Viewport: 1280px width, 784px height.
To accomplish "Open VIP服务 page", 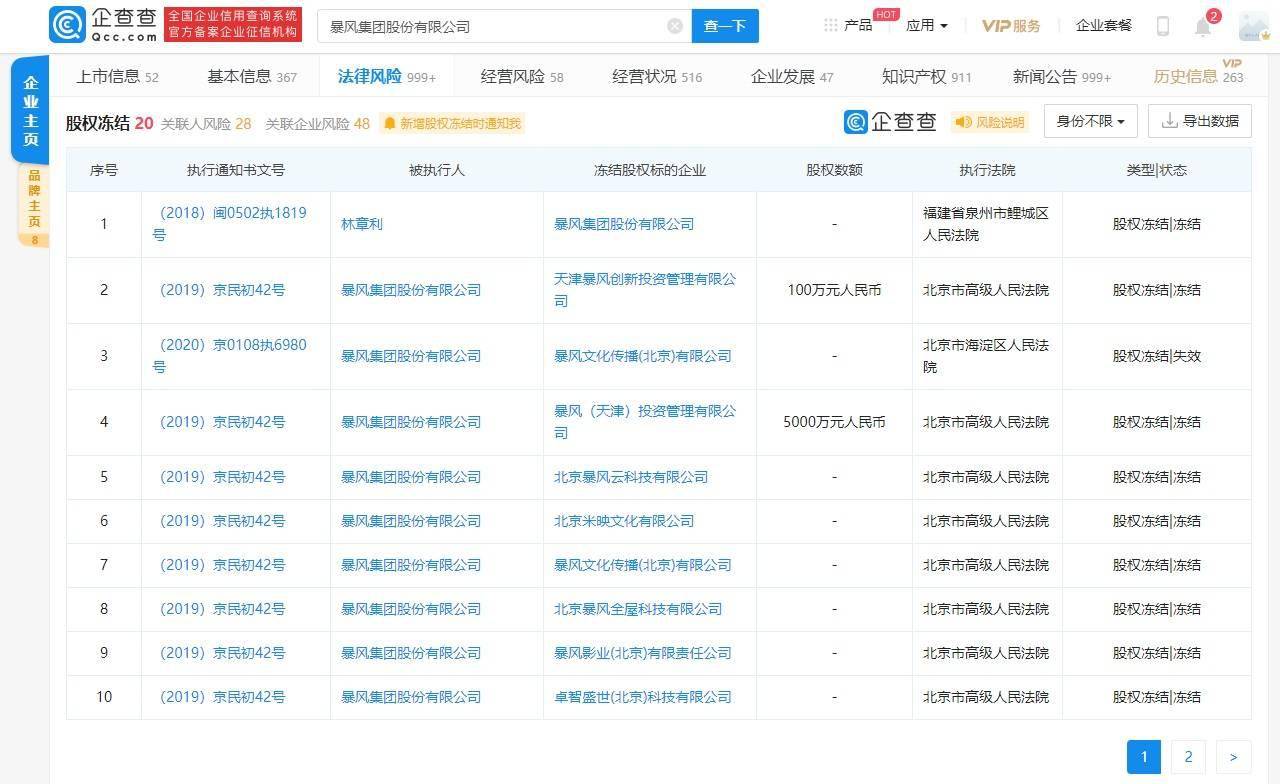I will tap(1011, 25).
